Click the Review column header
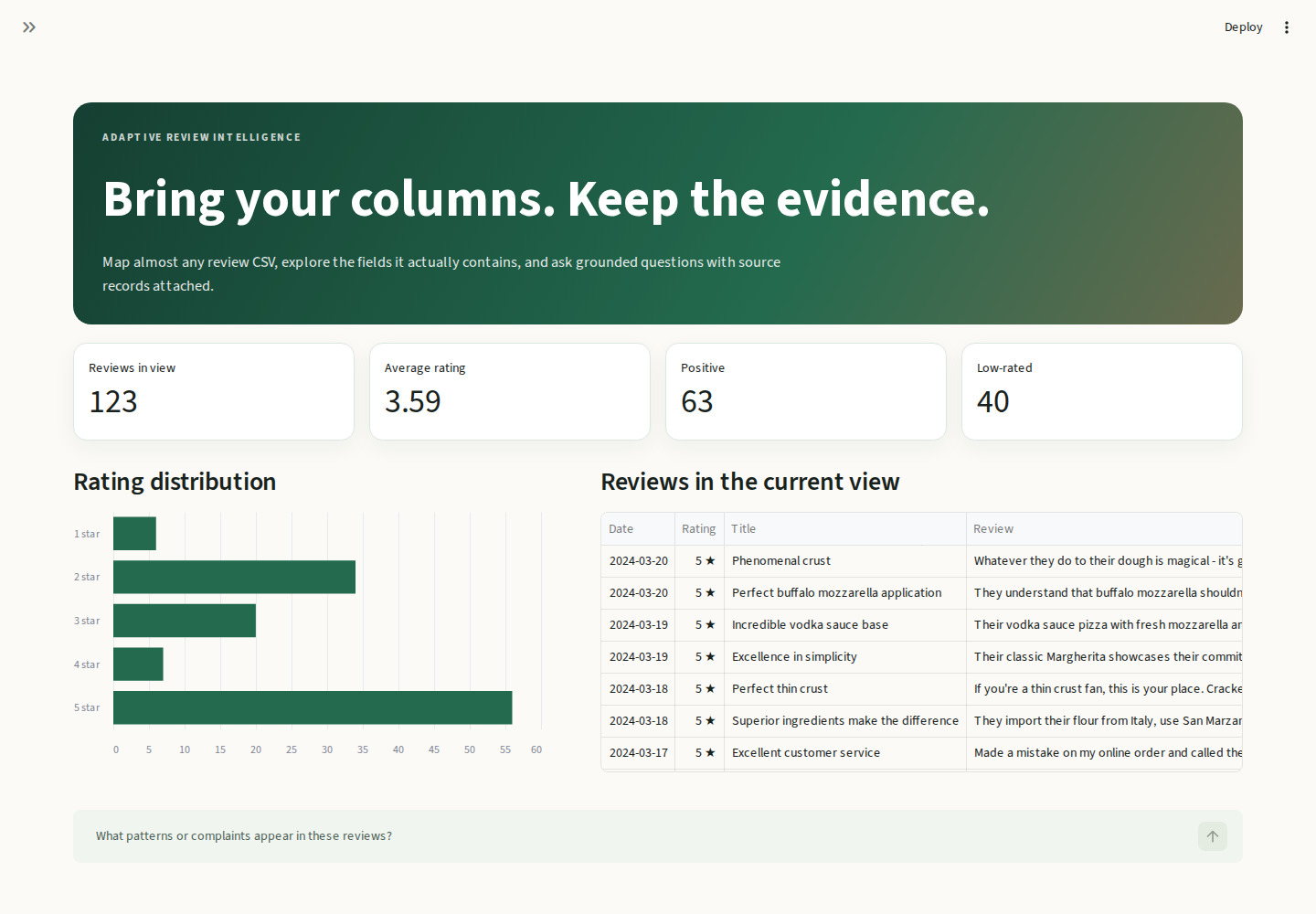Screen dimensions: 1316x914 [1104, 528]
